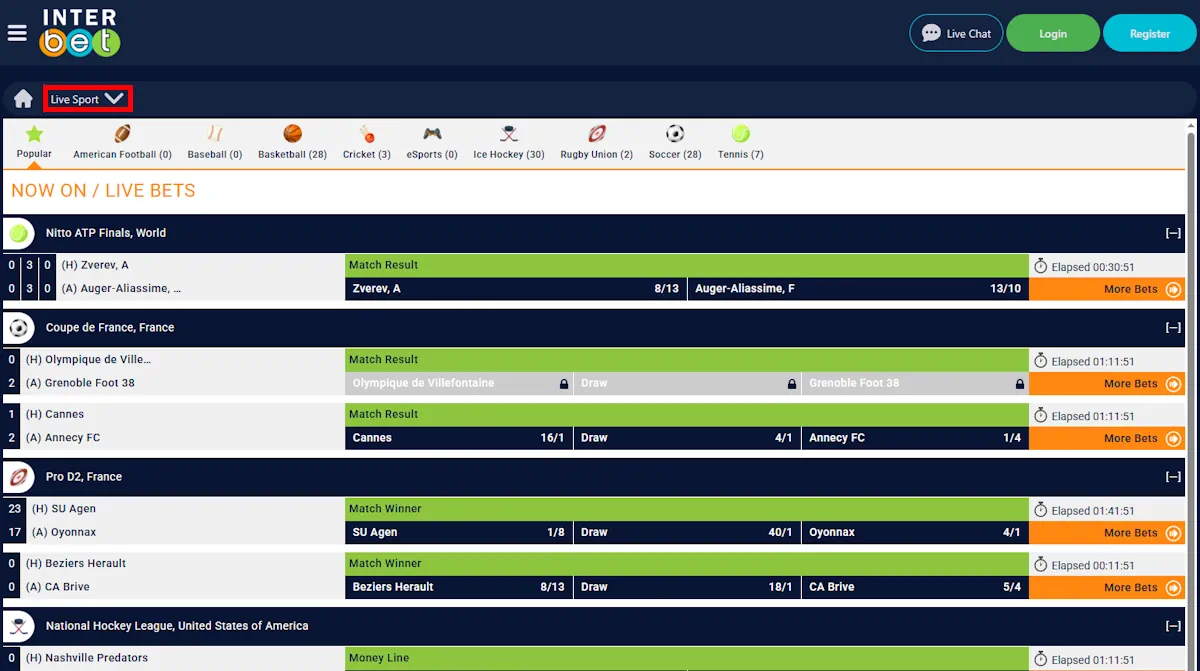Click the home icon
The width and height of the screenshot is (1200, 671).
pyautogui.click(x=21, y=98)
